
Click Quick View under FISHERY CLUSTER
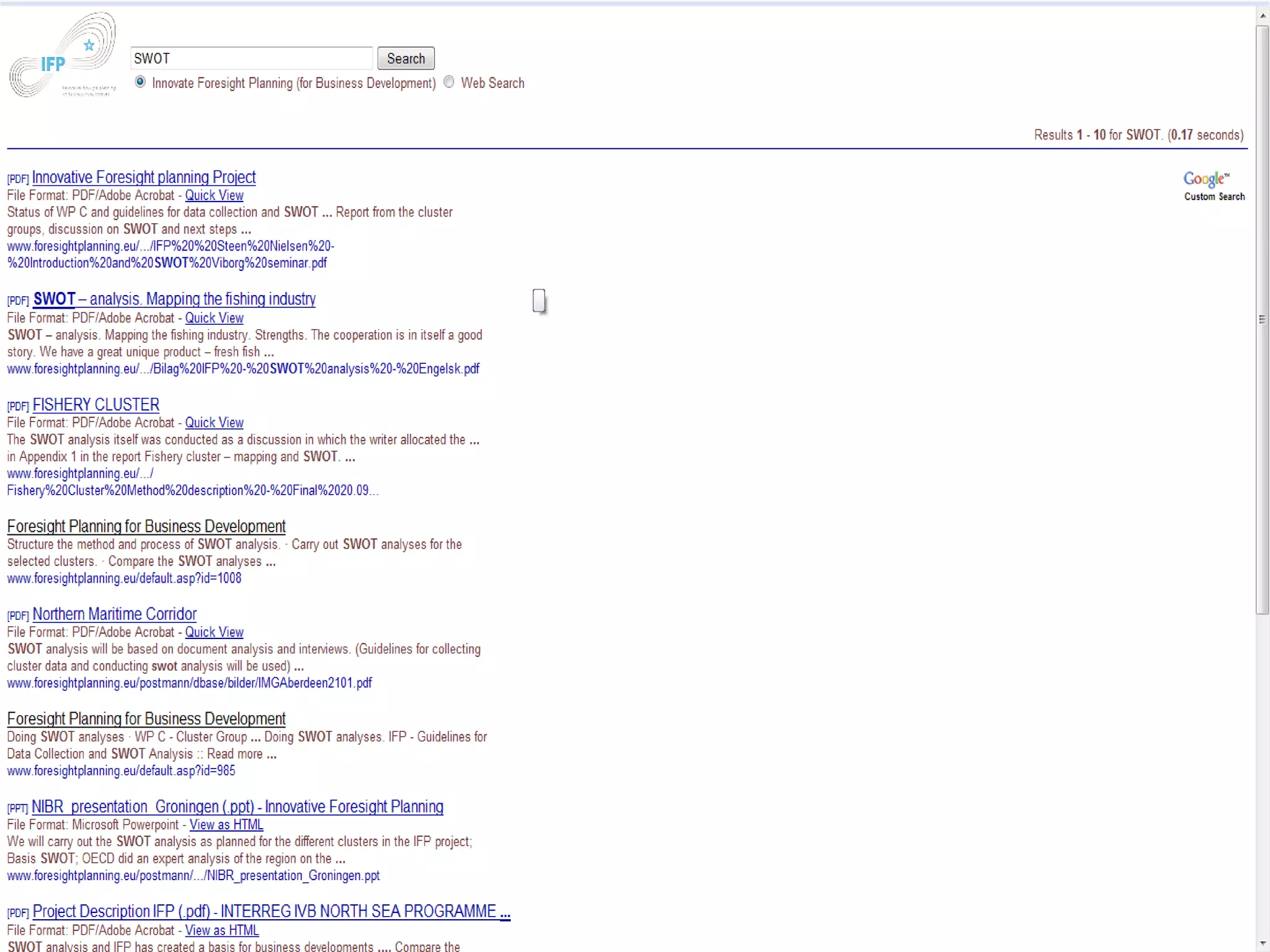pyautogui.click(x=214, y=423)
